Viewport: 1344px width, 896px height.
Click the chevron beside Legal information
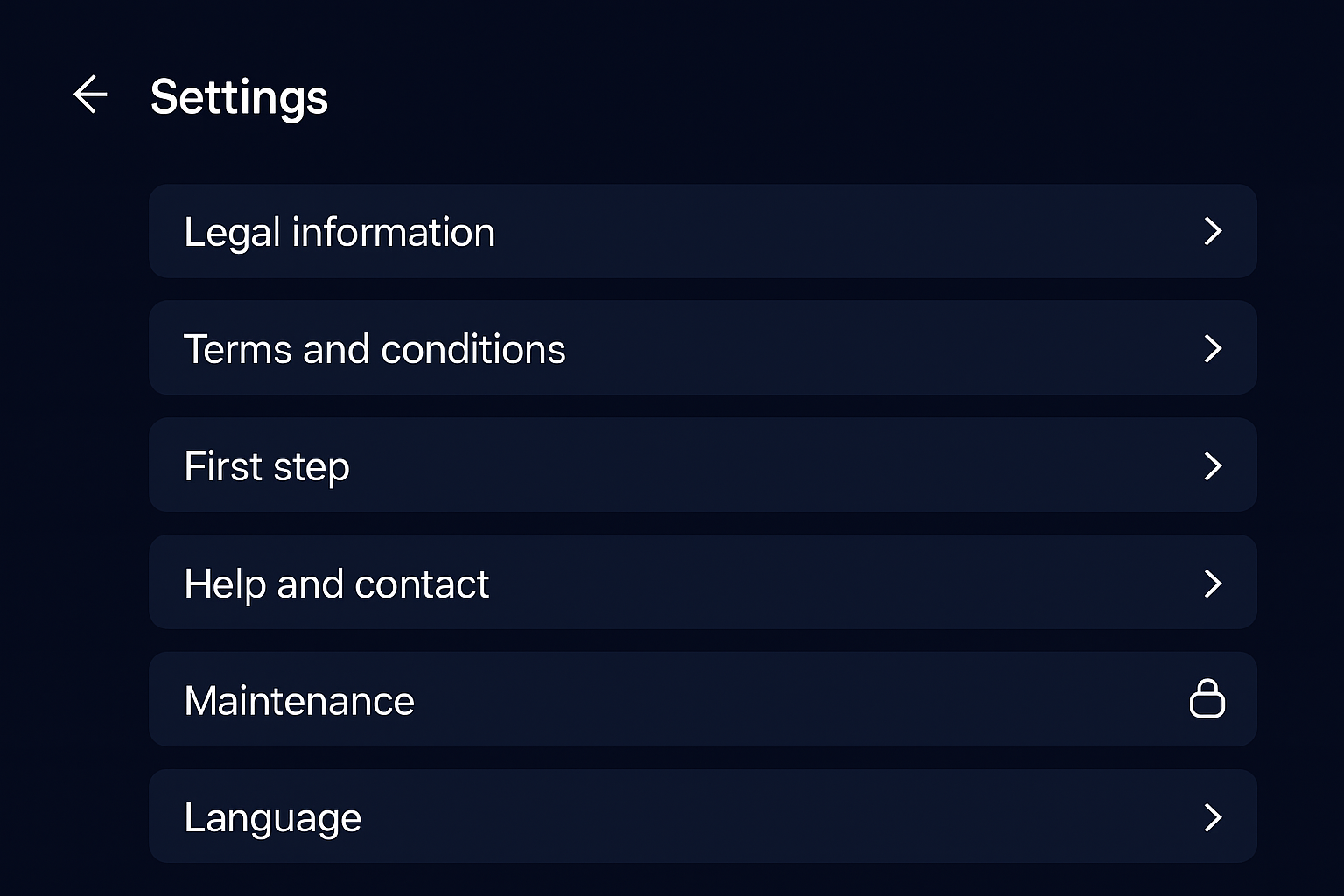coord(1213,231)
